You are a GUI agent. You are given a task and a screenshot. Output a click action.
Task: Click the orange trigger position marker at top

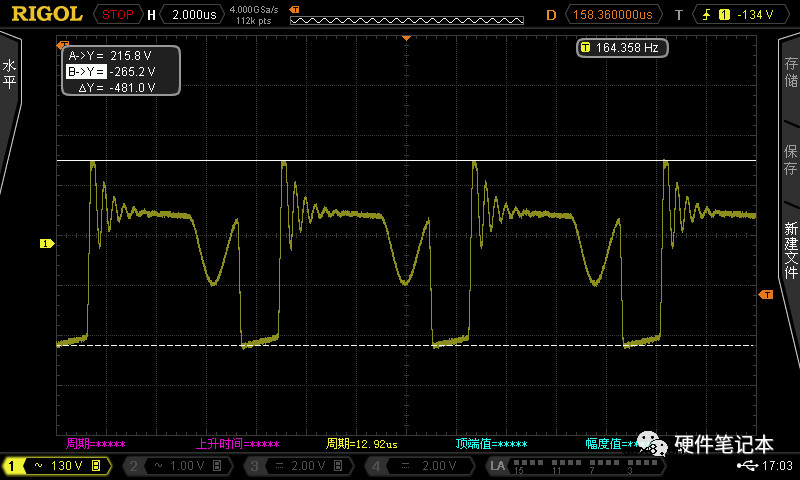click(407, 37)
